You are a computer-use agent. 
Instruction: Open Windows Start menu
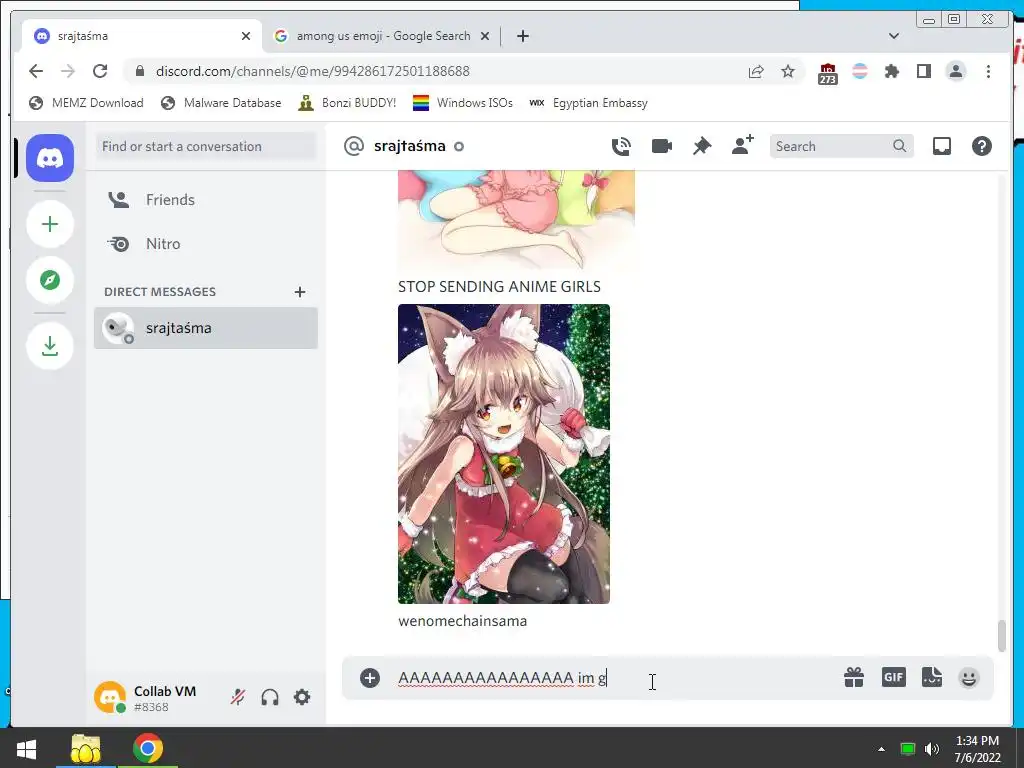pos(26,748)
